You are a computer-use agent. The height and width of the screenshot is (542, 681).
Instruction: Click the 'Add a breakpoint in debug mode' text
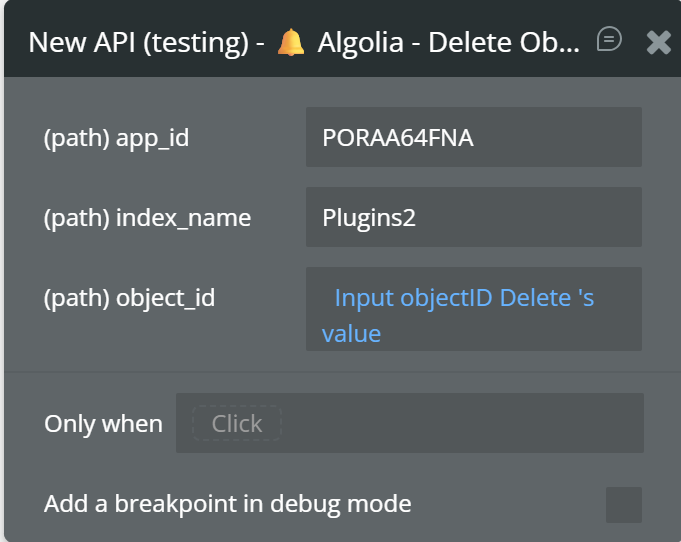point(227,503)
